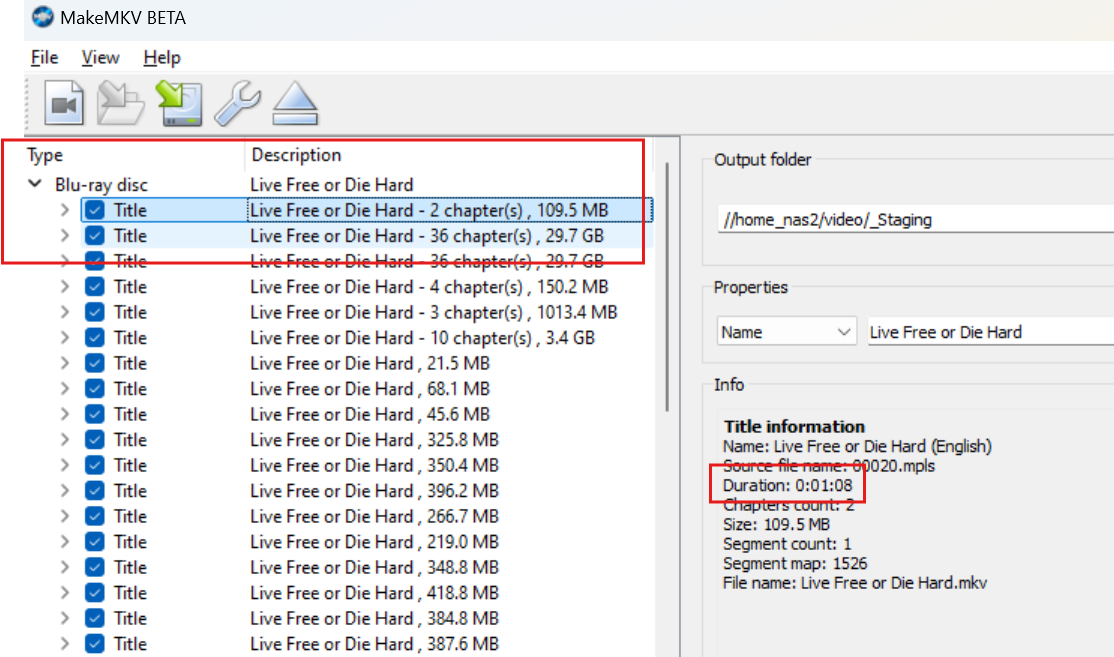Screen dimensions: 1114x657
Task: Click the 'Duration: 0:01:08' info line
Action: point(787,485)
